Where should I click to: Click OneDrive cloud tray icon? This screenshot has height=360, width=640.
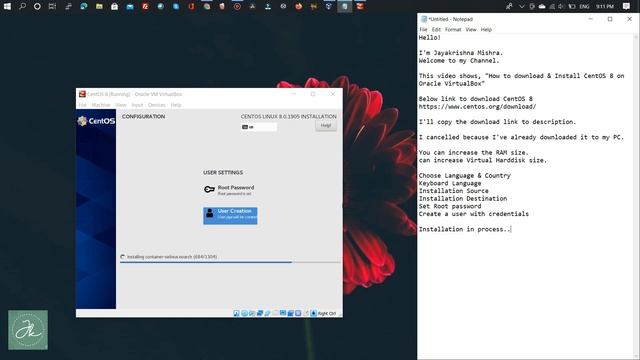click(x=542, y=6)
